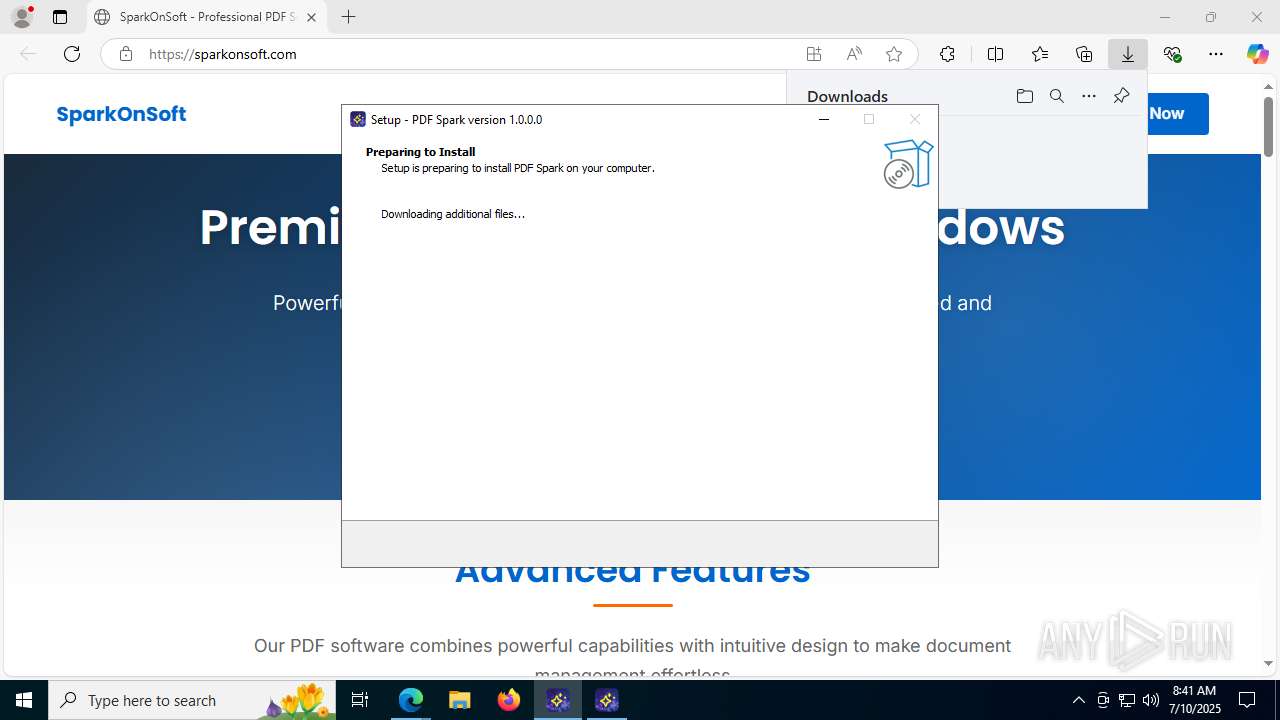The image size is (1280, 720).
Task: Show hidden system tray icons
Action: (1078, 700)
